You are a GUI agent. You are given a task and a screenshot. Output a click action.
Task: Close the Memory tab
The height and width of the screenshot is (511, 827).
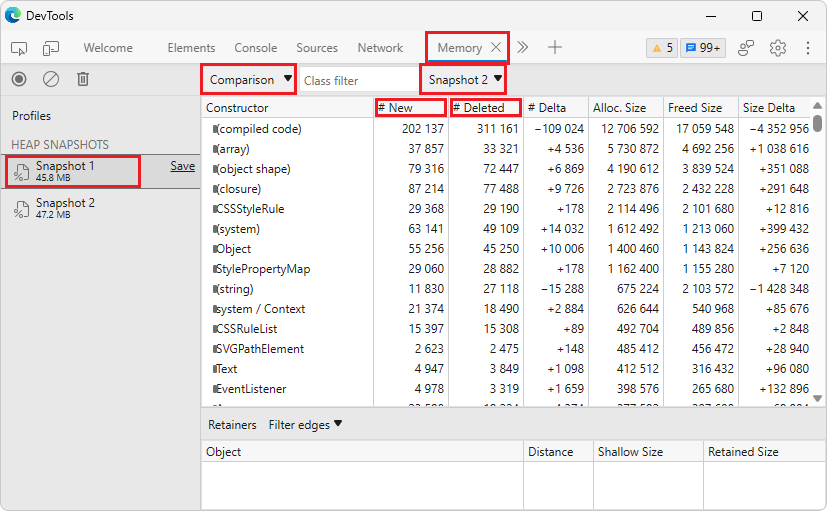(496, 47)
